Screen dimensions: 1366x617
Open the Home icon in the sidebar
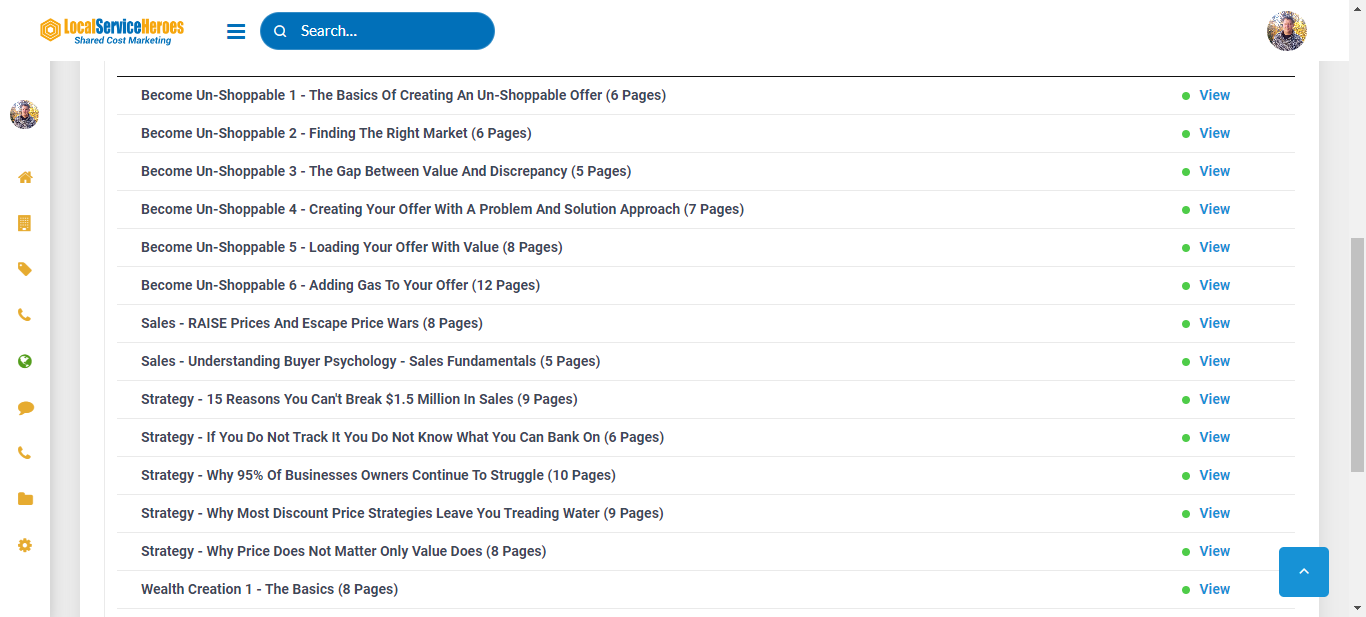pos(25,177)
